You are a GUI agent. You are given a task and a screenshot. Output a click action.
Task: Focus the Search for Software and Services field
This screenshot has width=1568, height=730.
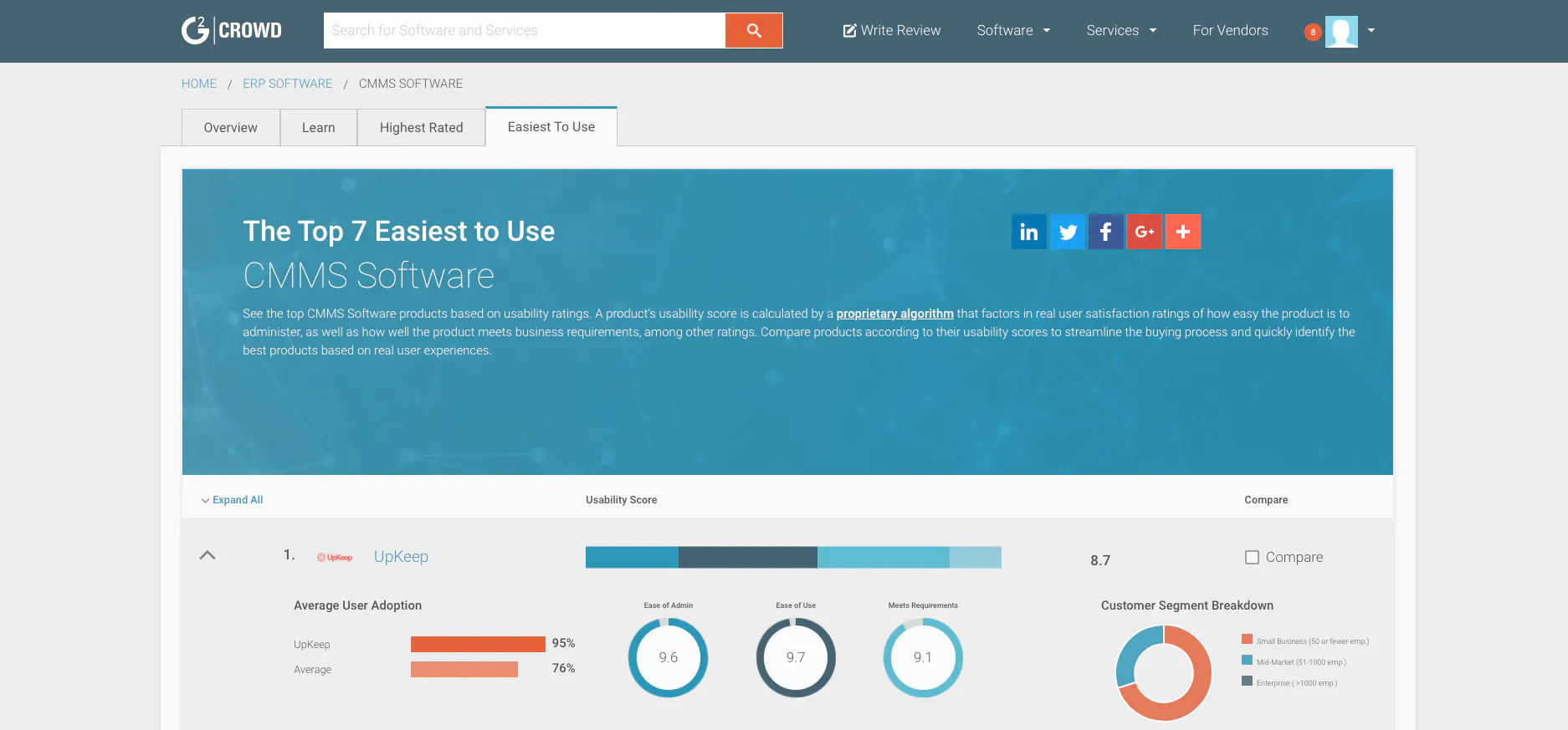[525, 30]
